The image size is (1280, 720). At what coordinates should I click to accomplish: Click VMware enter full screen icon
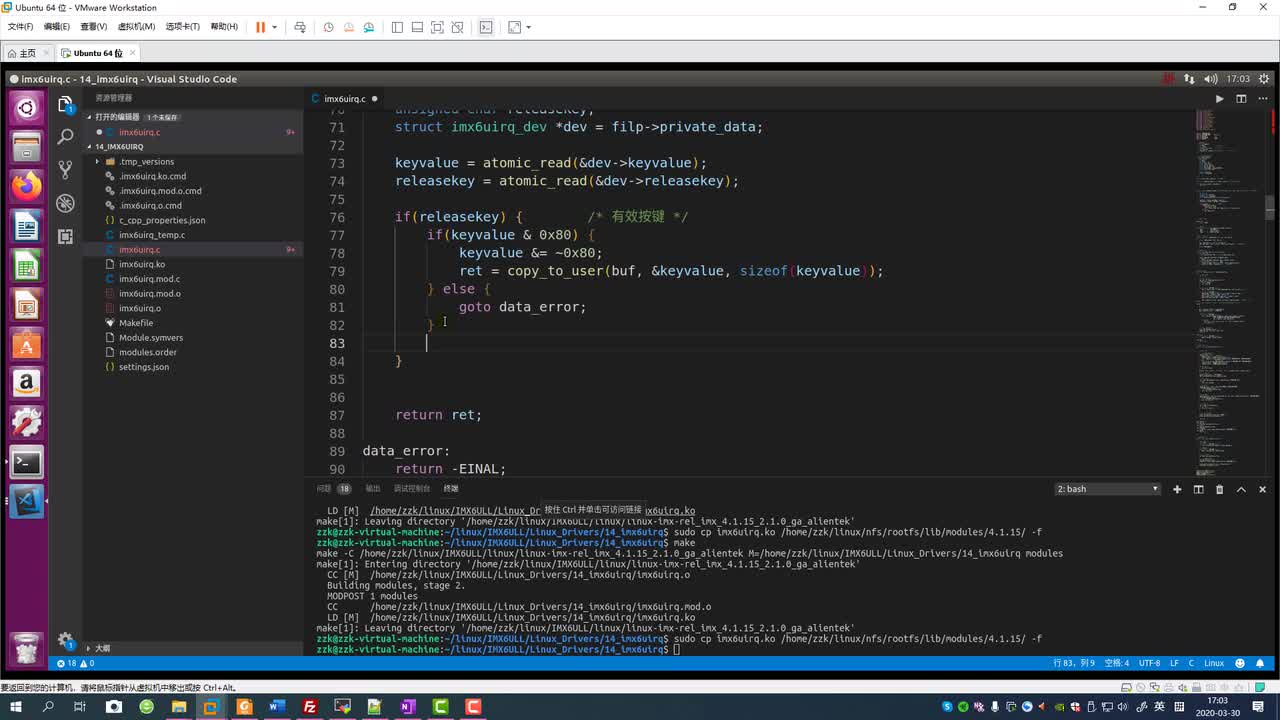437,27
